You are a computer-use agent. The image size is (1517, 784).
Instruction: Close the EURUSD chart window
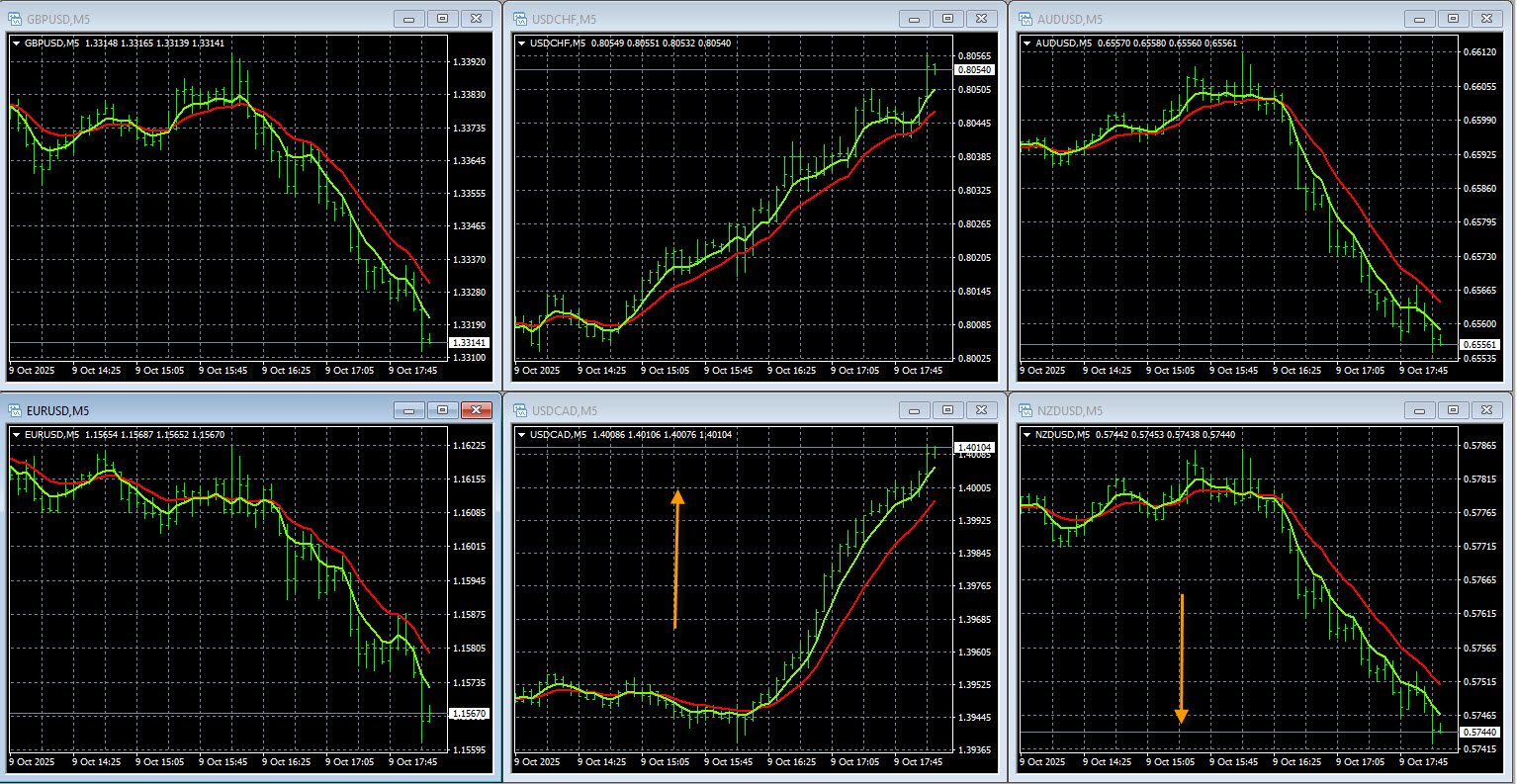(x=477, y=410)
